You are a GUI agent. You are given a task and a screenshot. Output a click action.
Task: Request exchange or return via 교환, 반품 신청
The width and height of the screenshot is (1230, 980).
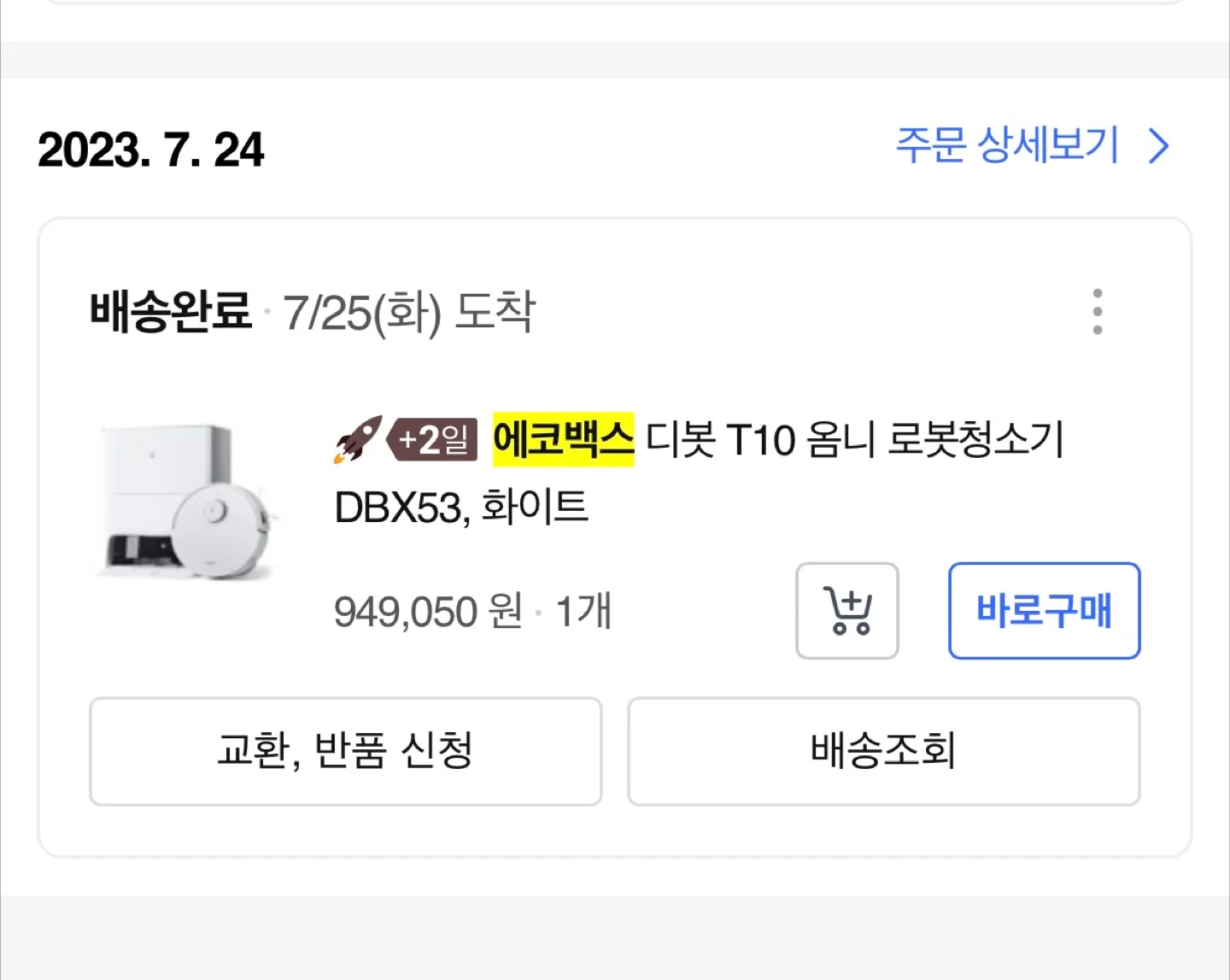pyautogui.click(x=346, y=751)
